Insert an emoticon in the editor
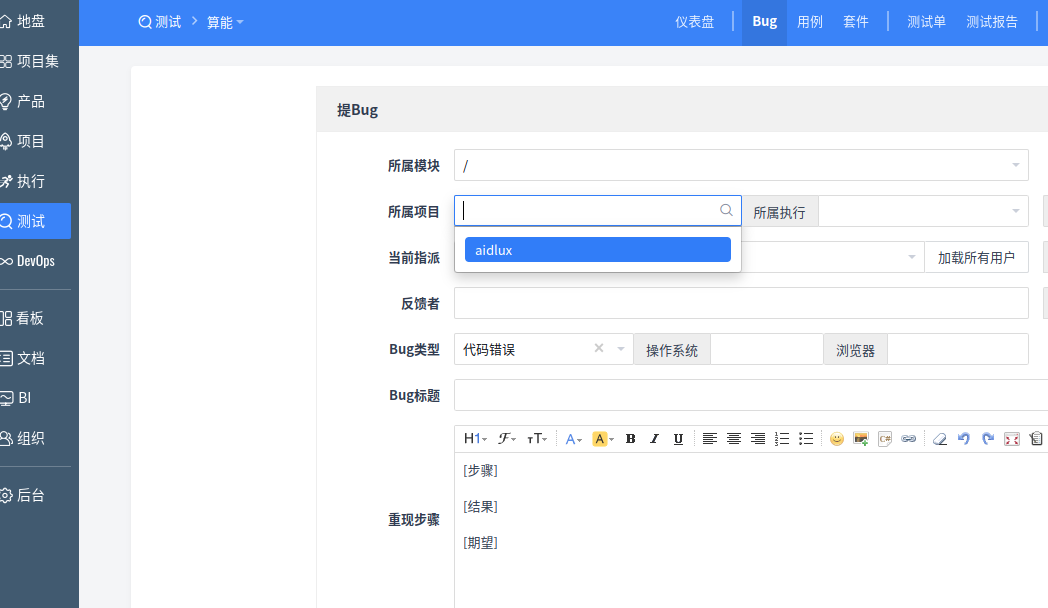 point(837,439)
